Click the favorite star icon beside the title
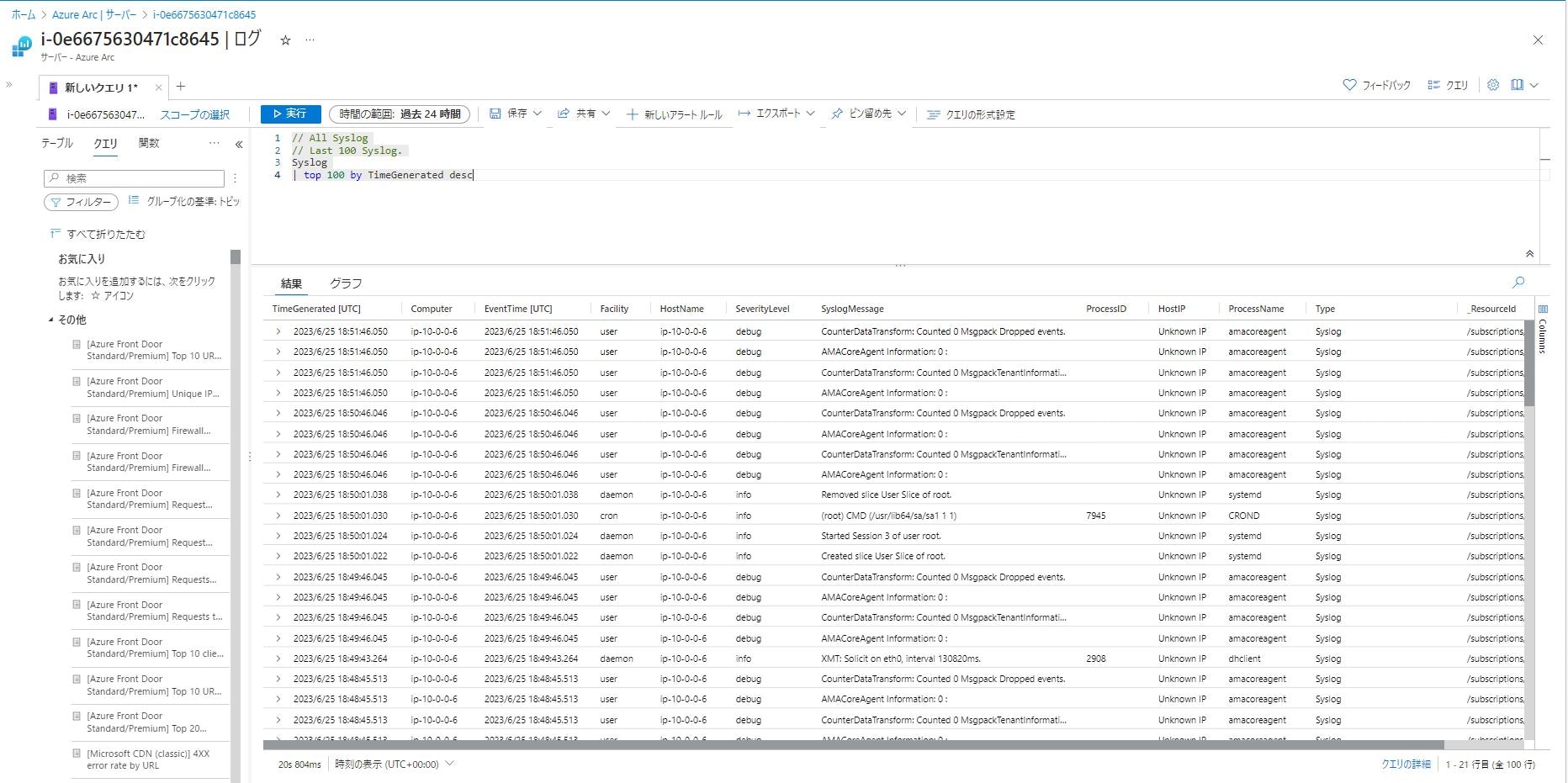The image size is (1568, 783). tap(285, 40)
